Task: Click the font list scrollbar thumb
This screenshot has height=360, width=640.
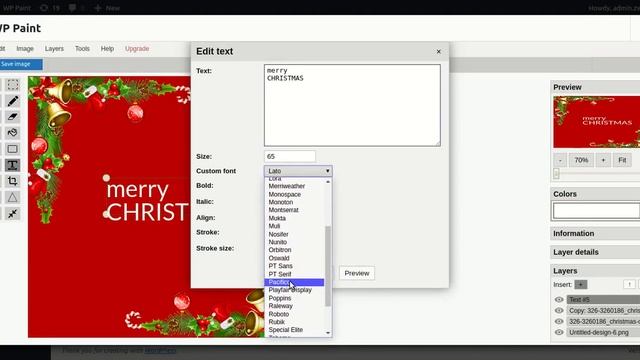Action: click(328, 266)
